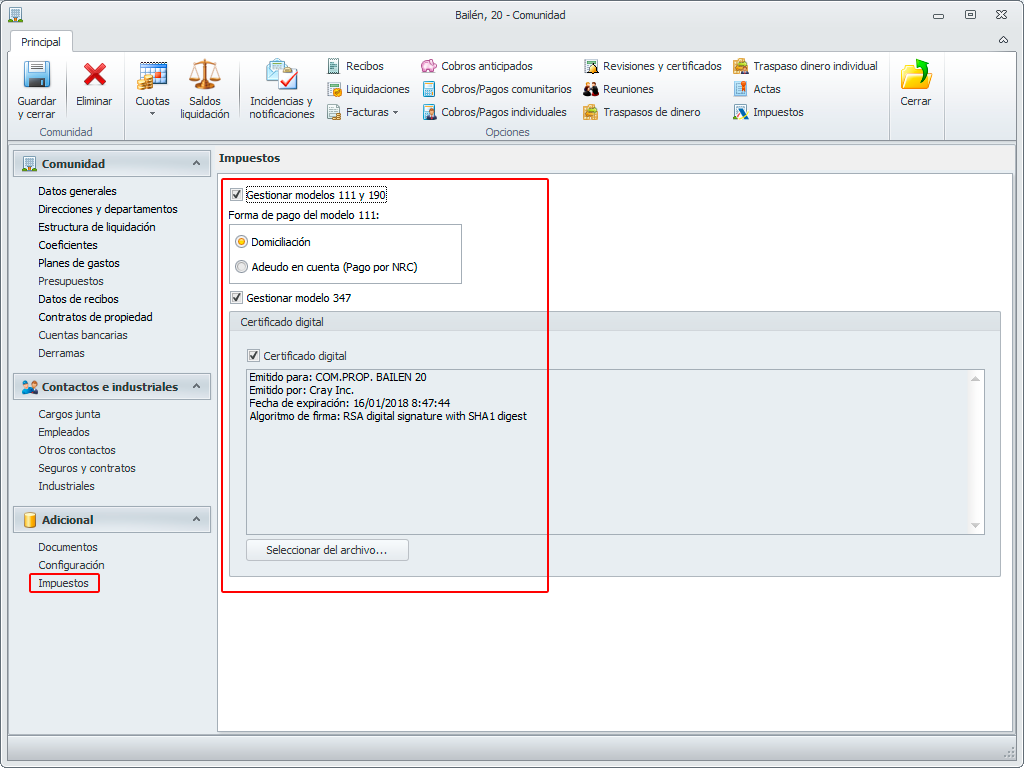Open Planes de gastos
The image size is (1024, 768).
pos(79,263)
